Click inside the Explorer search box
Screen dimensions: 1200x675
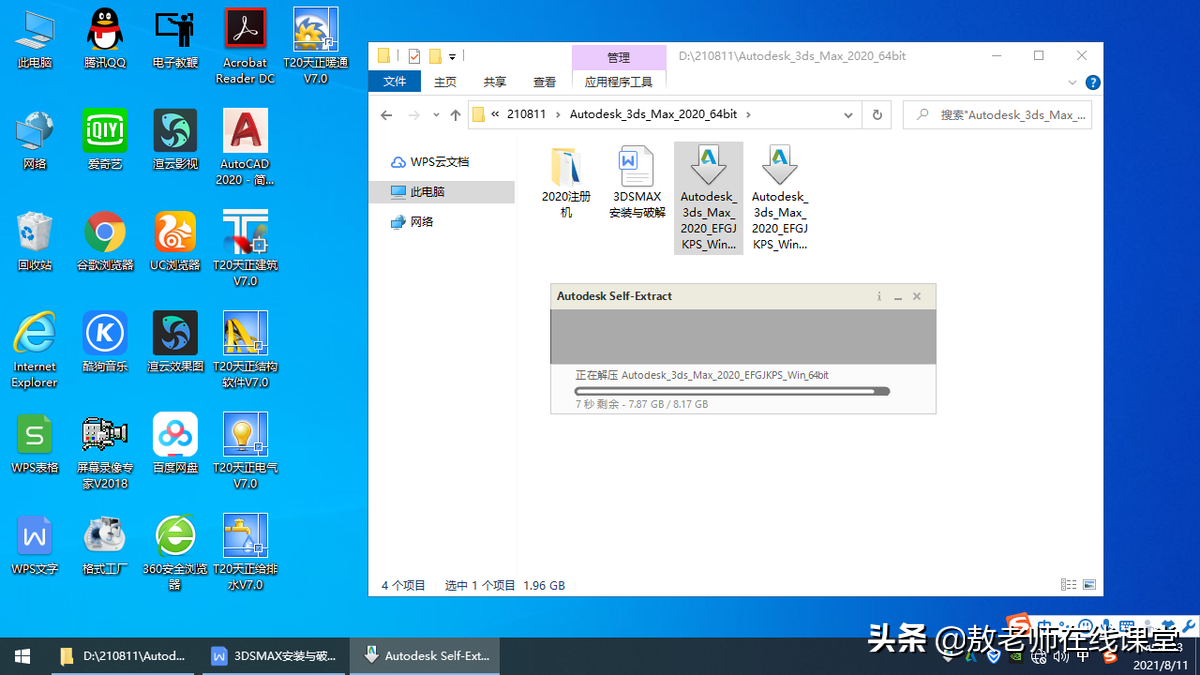[1000, 114]
